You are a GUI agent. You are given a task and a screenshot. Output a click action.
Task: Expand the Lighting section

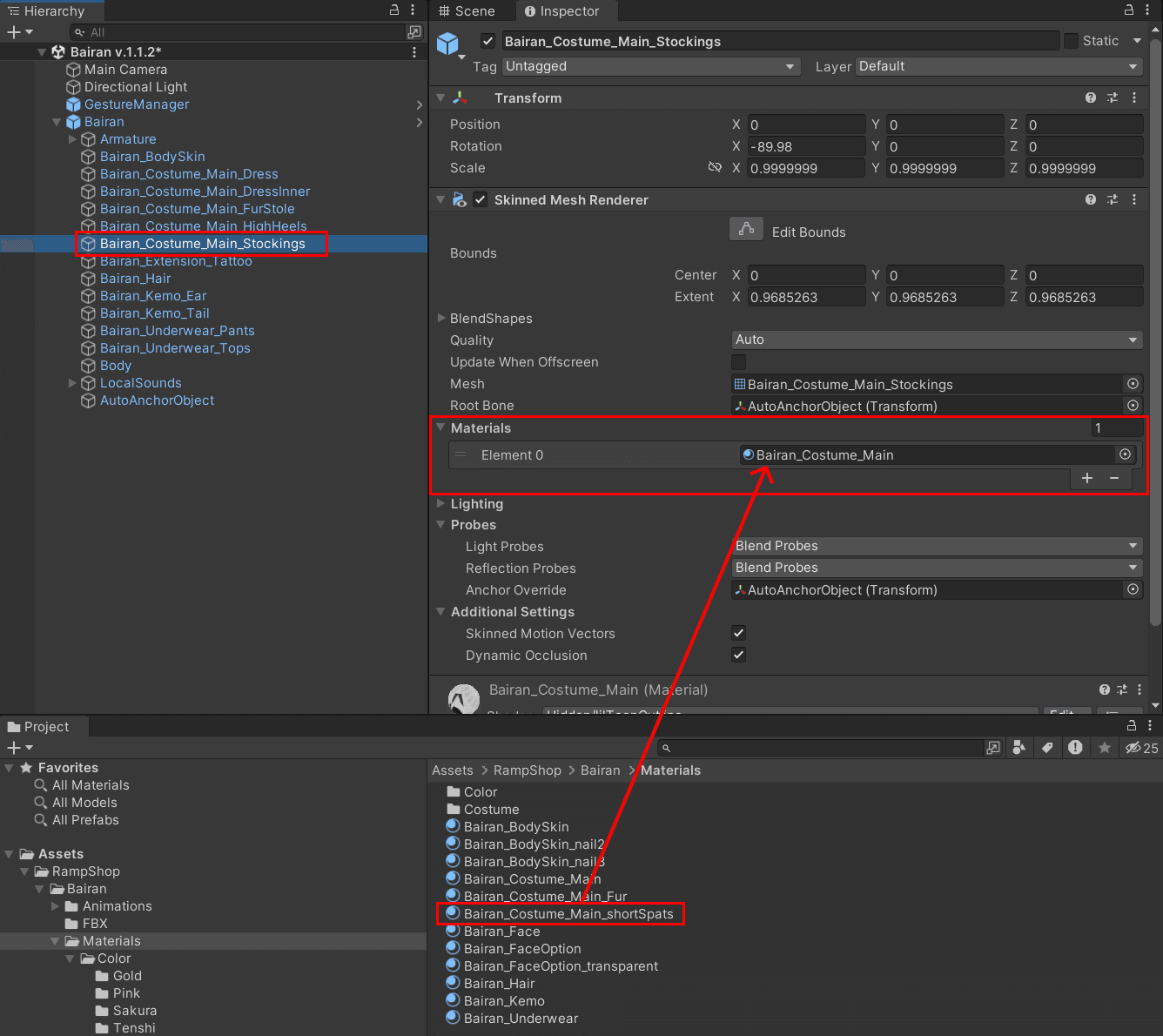pos(441,503)
